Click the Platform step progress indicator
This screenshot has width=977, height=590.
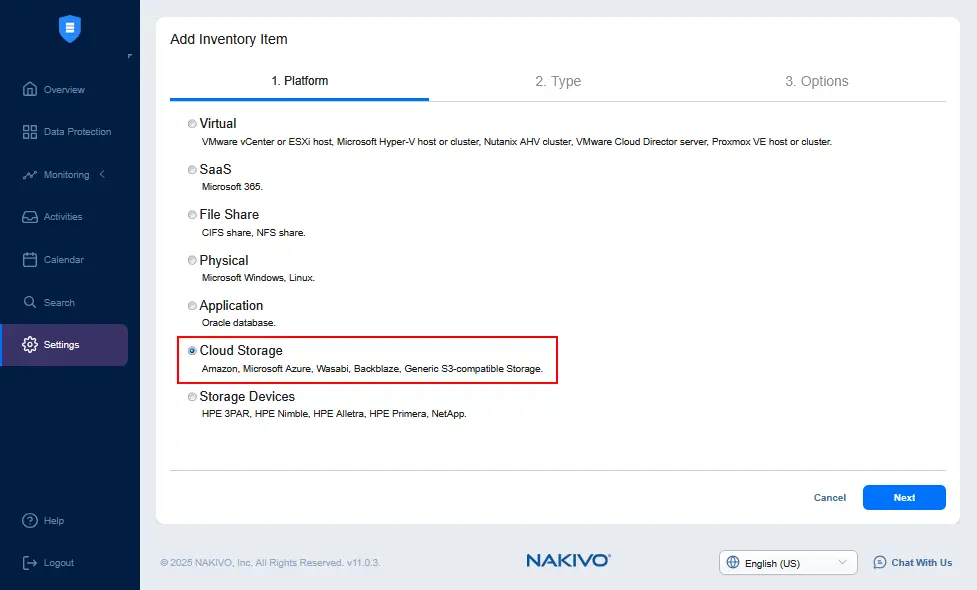(300, 81)
